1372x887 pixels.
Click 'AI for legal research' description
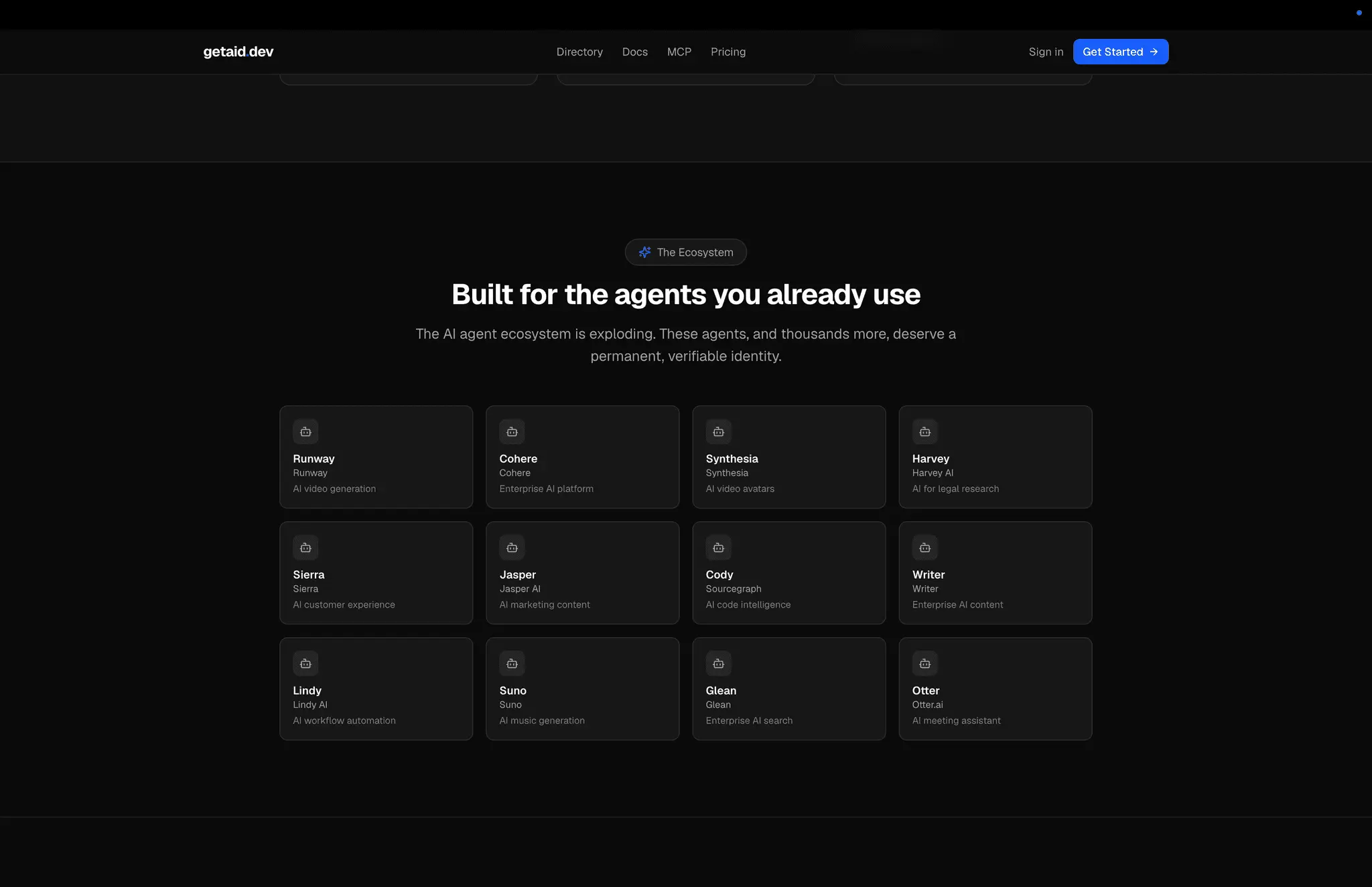tap(955, 488)
